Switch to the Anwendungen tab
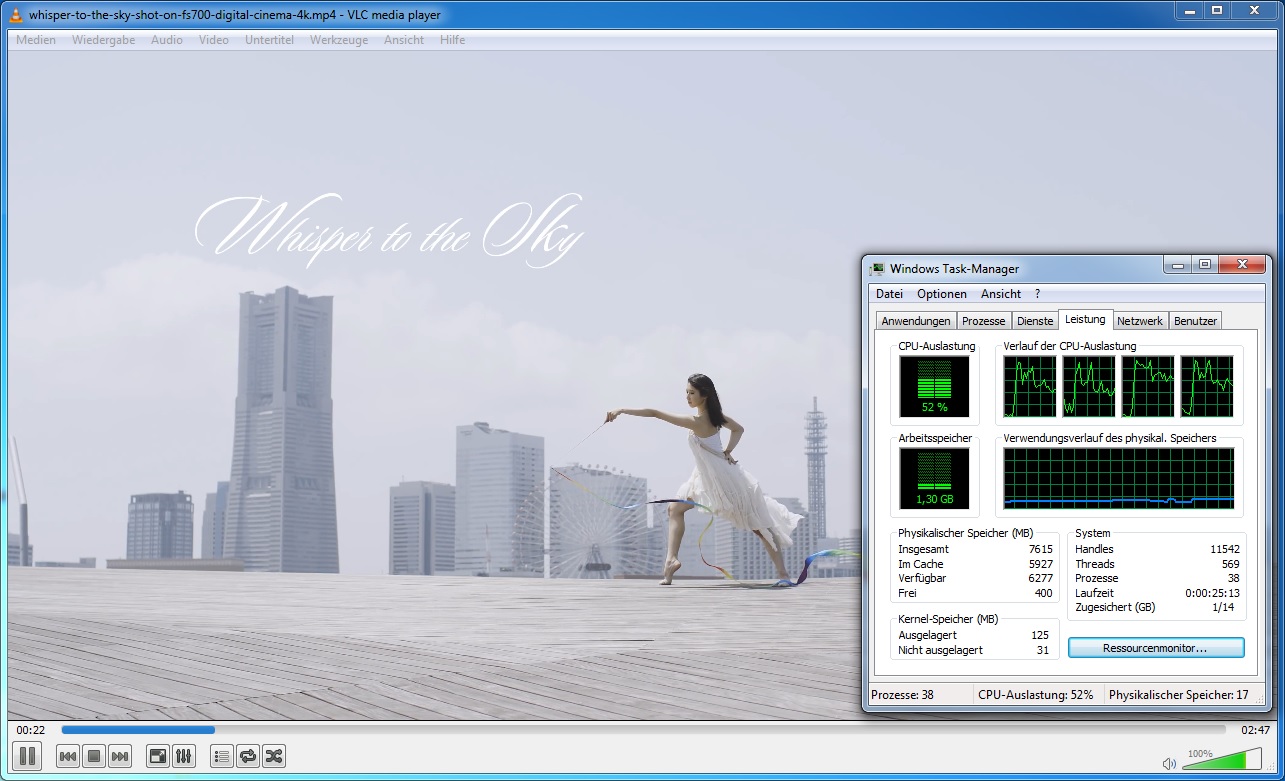Image resolution: width=1285 pixels, height=781 pixels. [x=916, y=321]
